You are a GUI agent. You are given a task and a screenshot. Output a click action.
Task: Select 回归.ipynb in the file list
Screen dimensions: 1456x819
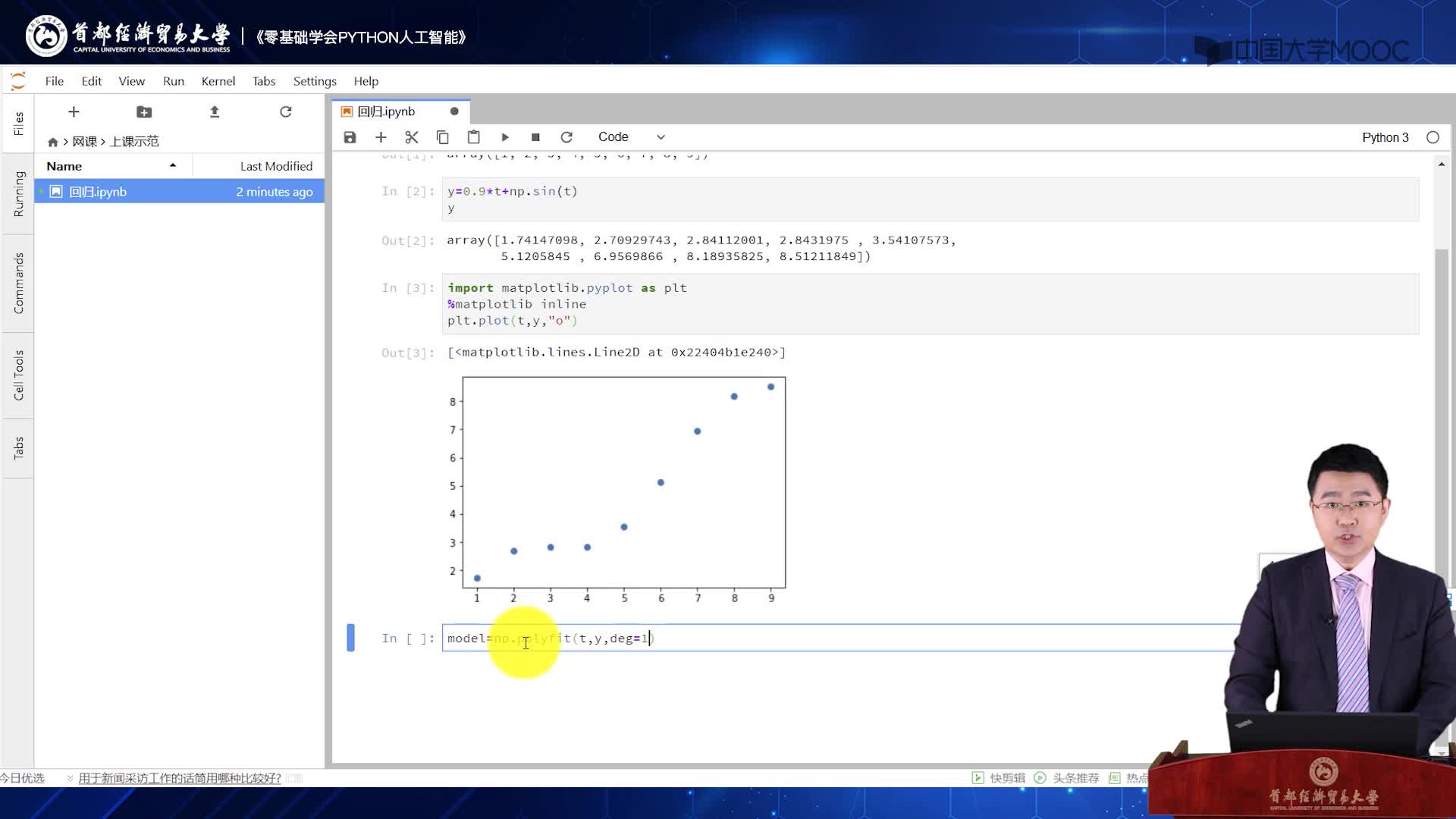point(180,192)
